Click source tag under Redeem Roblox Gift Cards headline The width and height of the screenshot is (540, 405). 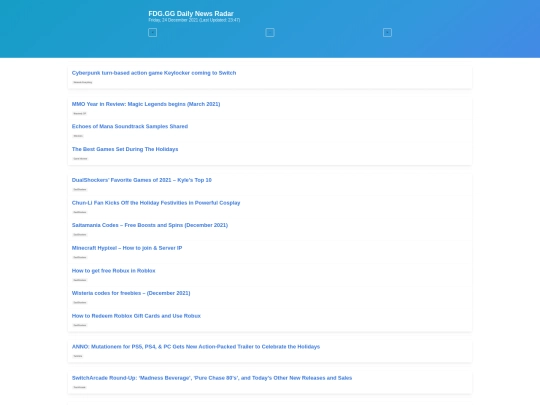(x=80, y=325)
